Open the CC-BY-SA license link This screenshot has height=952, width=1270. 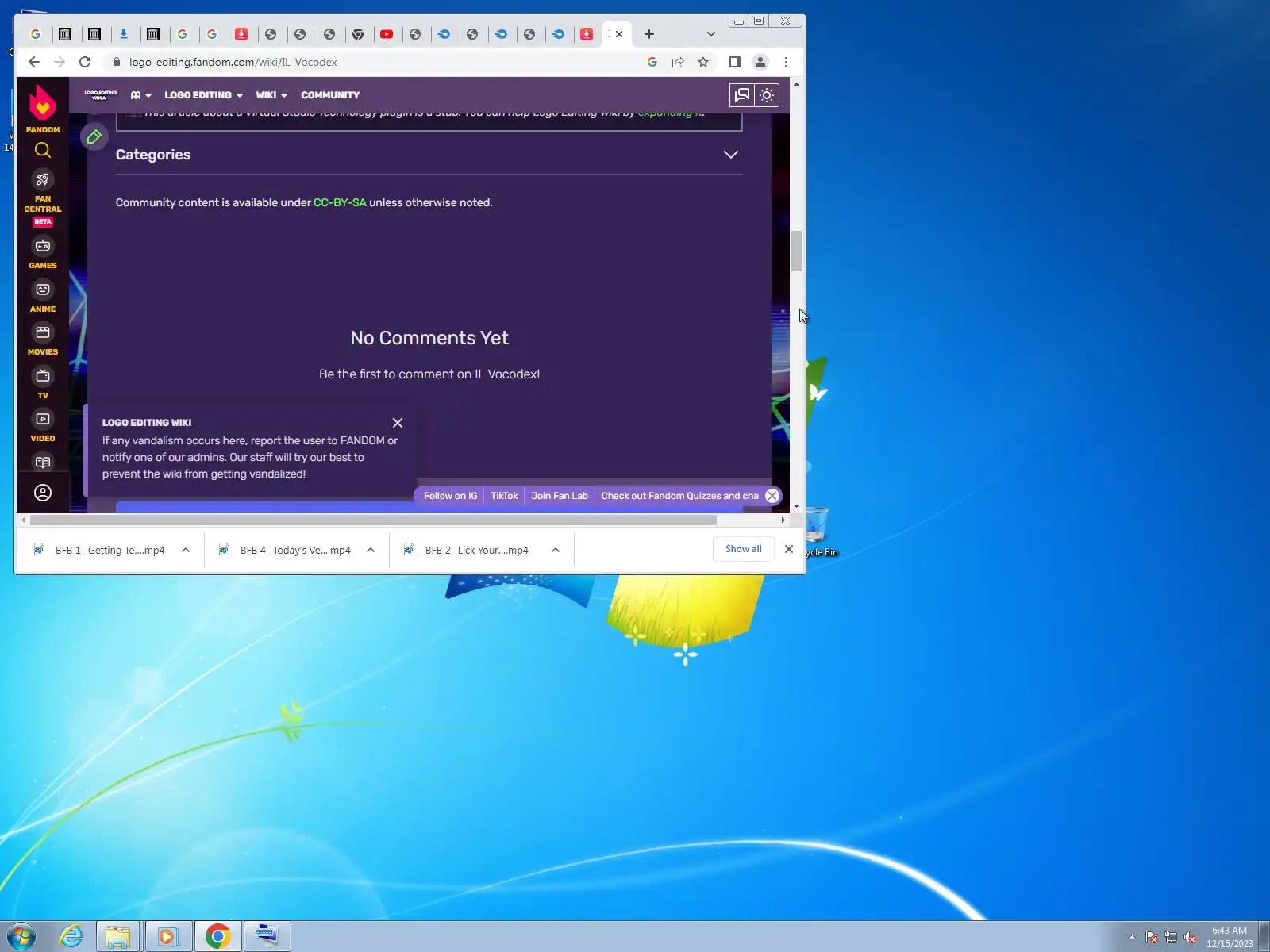click(x=340, y=202)
